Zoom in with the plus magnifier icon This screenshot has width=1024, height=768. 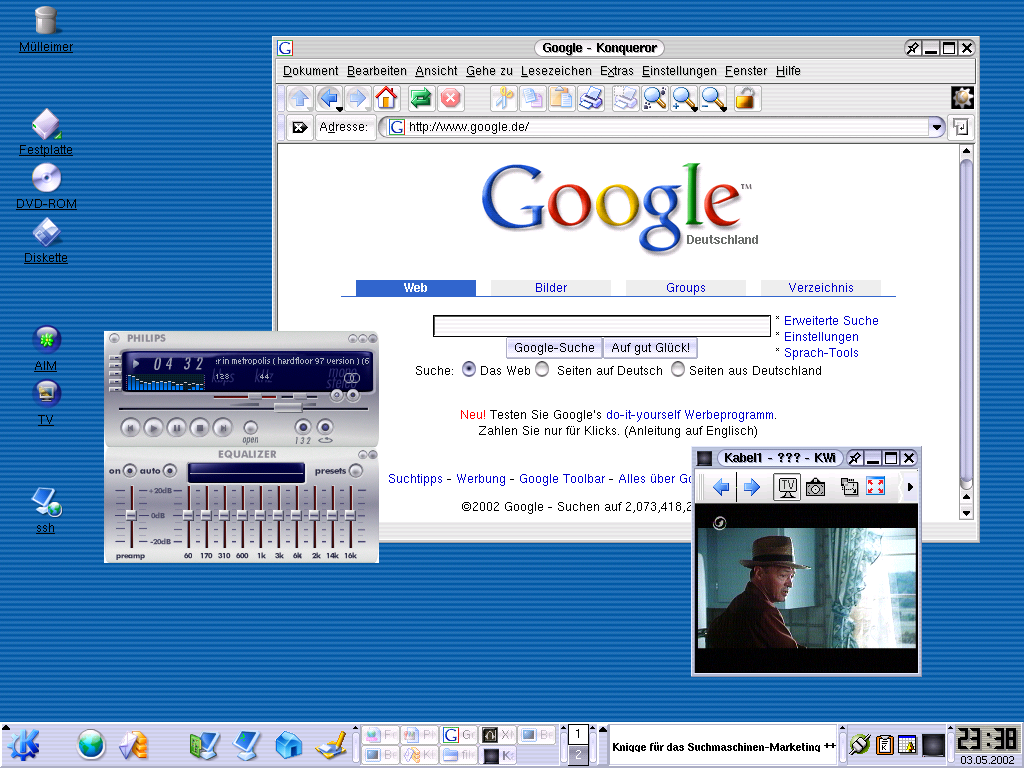pos(684,99)
